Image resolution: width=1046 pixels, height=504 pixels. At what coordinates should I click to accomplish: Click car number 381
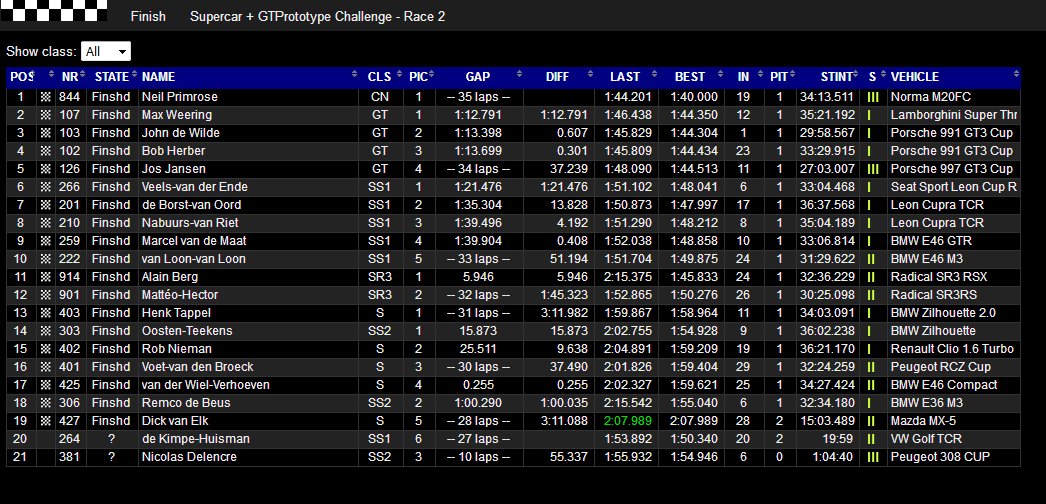pos(69,457)
